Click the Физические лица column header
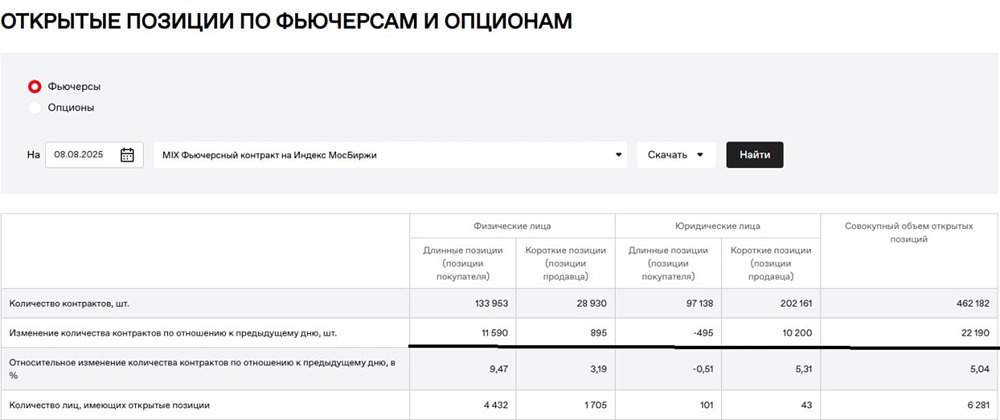The image size is (1000, 420). coord(512,226)
